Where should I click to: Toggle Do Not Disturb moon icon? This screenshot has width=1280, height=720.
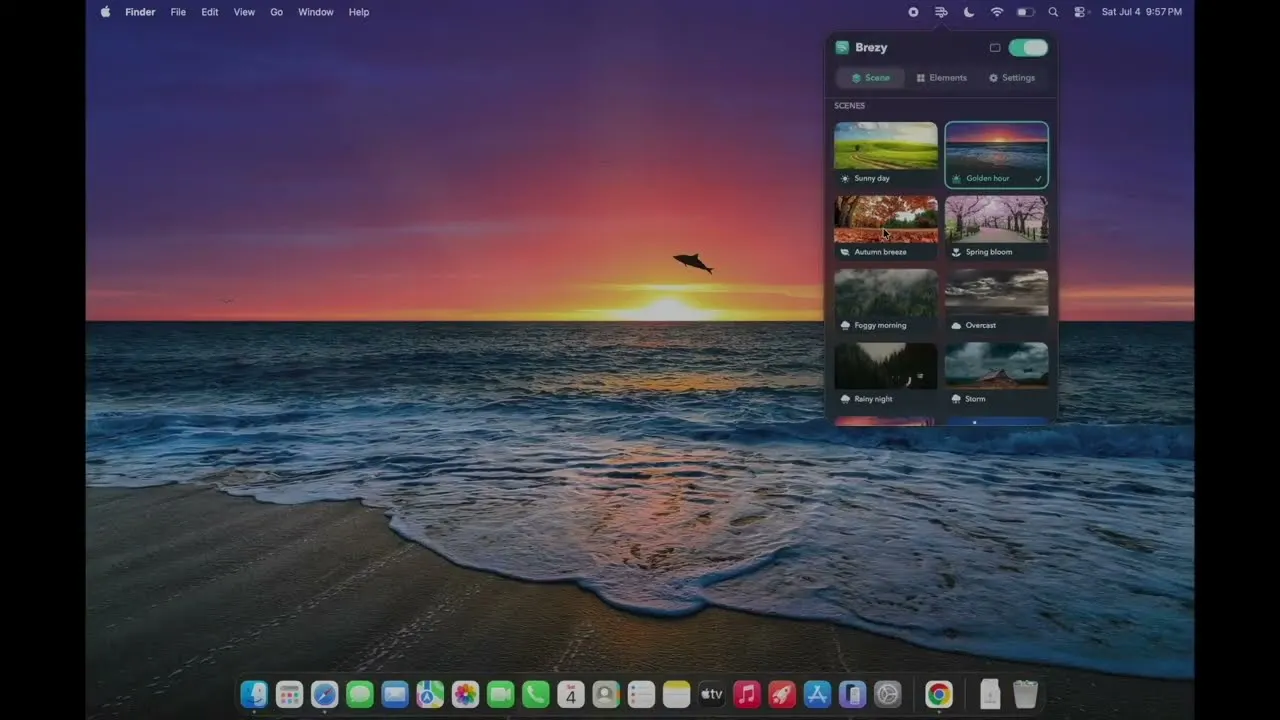(969, 12)
